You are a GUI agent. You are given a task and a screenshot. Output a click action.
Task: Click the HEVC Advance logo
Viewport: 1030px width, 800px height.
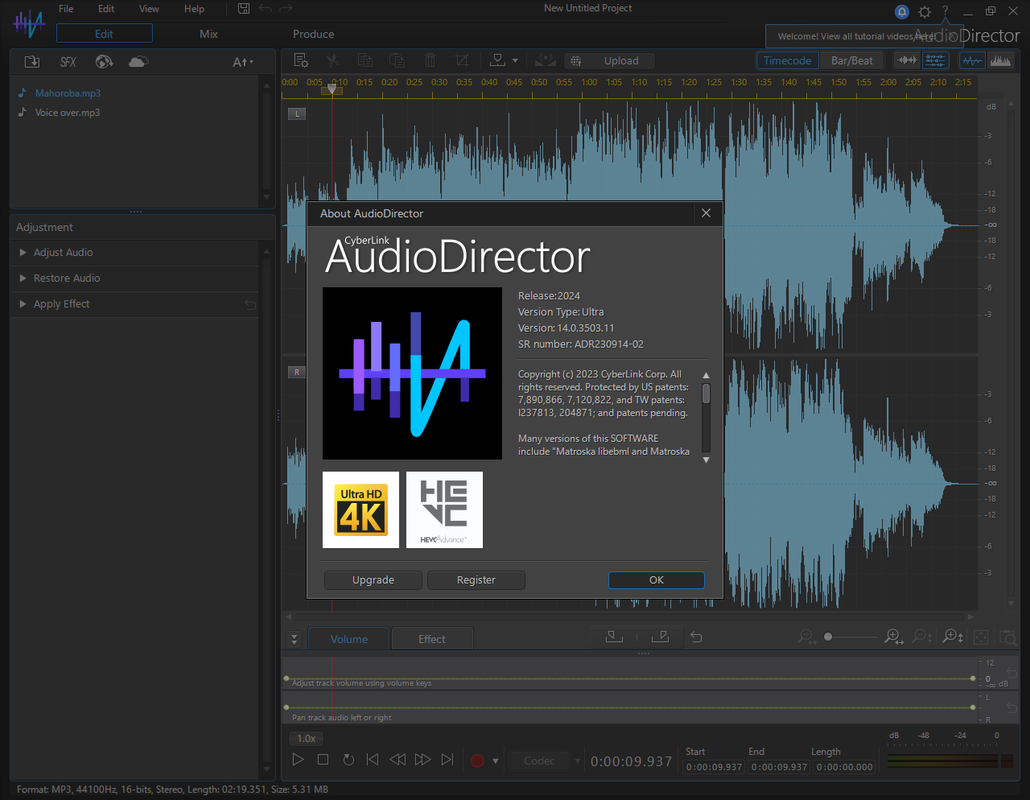445,510
